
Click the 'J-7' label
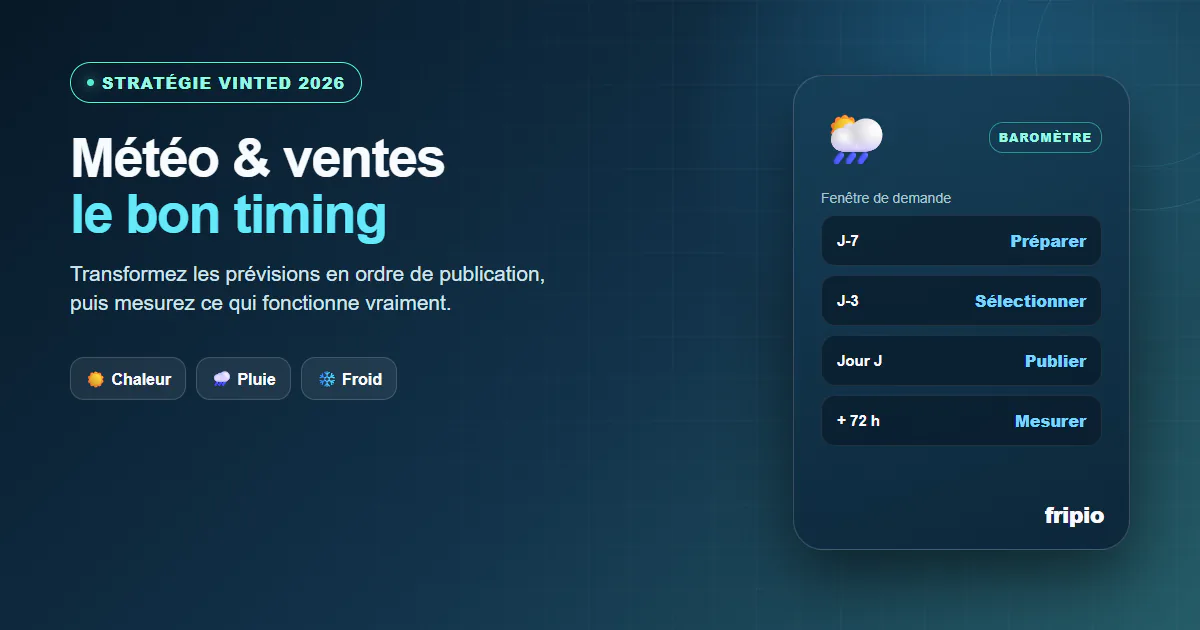pyautogui.click(x=848, y=241)
